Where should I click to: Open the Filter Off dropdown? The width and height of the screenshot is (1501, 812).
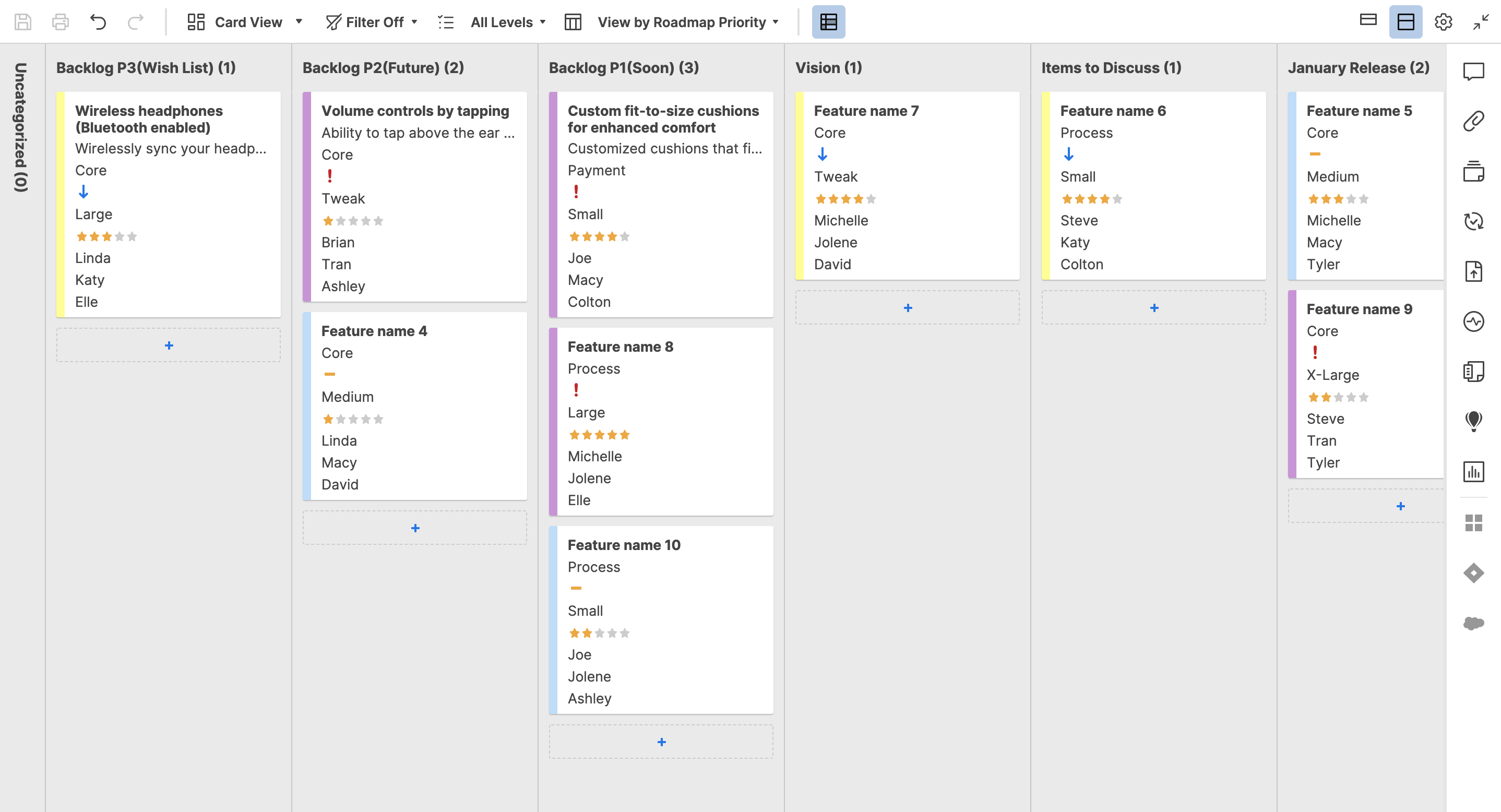click(372, 22)
